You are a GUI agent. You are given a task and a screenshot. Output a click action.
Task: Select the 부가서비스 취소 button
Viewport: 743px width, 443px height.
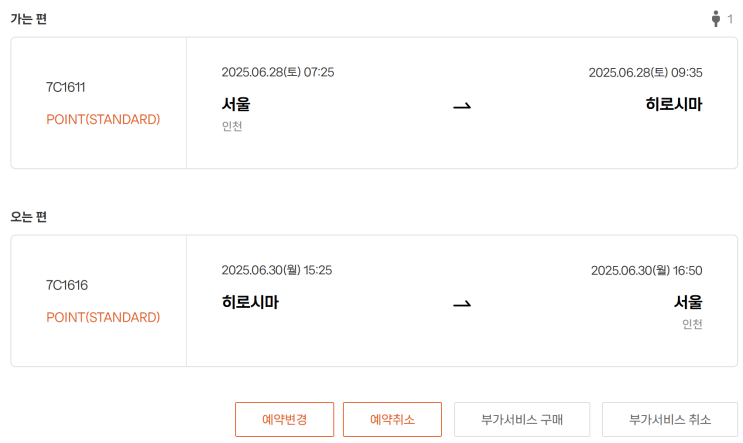(x=670, y=419)
